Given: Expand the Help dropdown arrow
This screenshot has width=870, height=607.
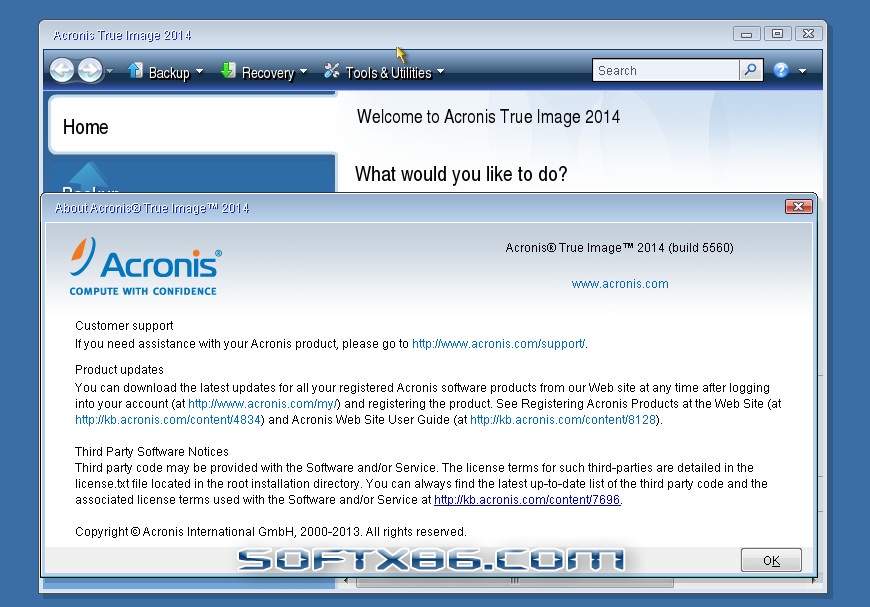Looking at the screenshot, I should [802, 71].
